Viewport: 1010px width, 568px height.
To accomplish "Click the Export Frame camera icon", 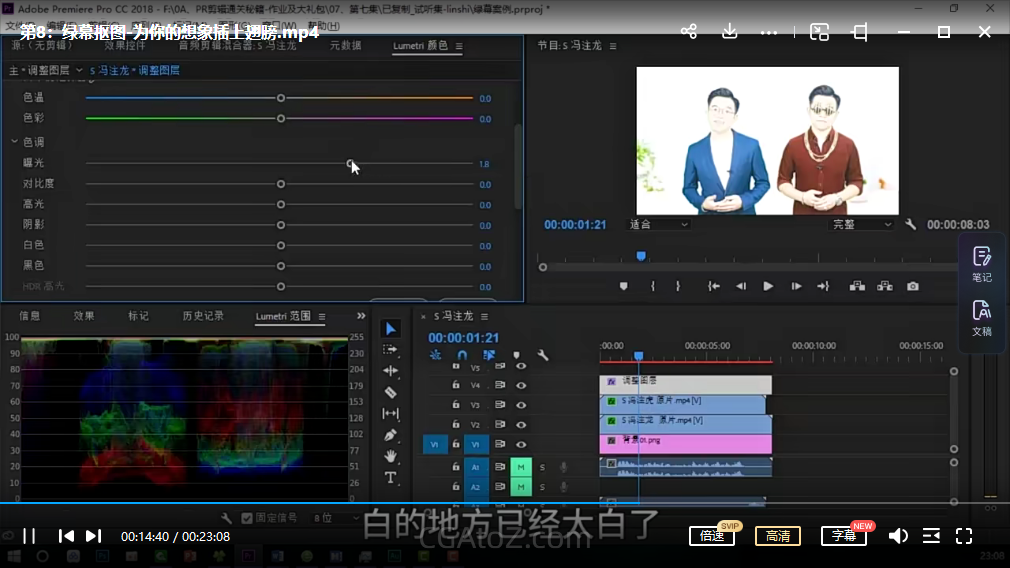I will point(912,286).
